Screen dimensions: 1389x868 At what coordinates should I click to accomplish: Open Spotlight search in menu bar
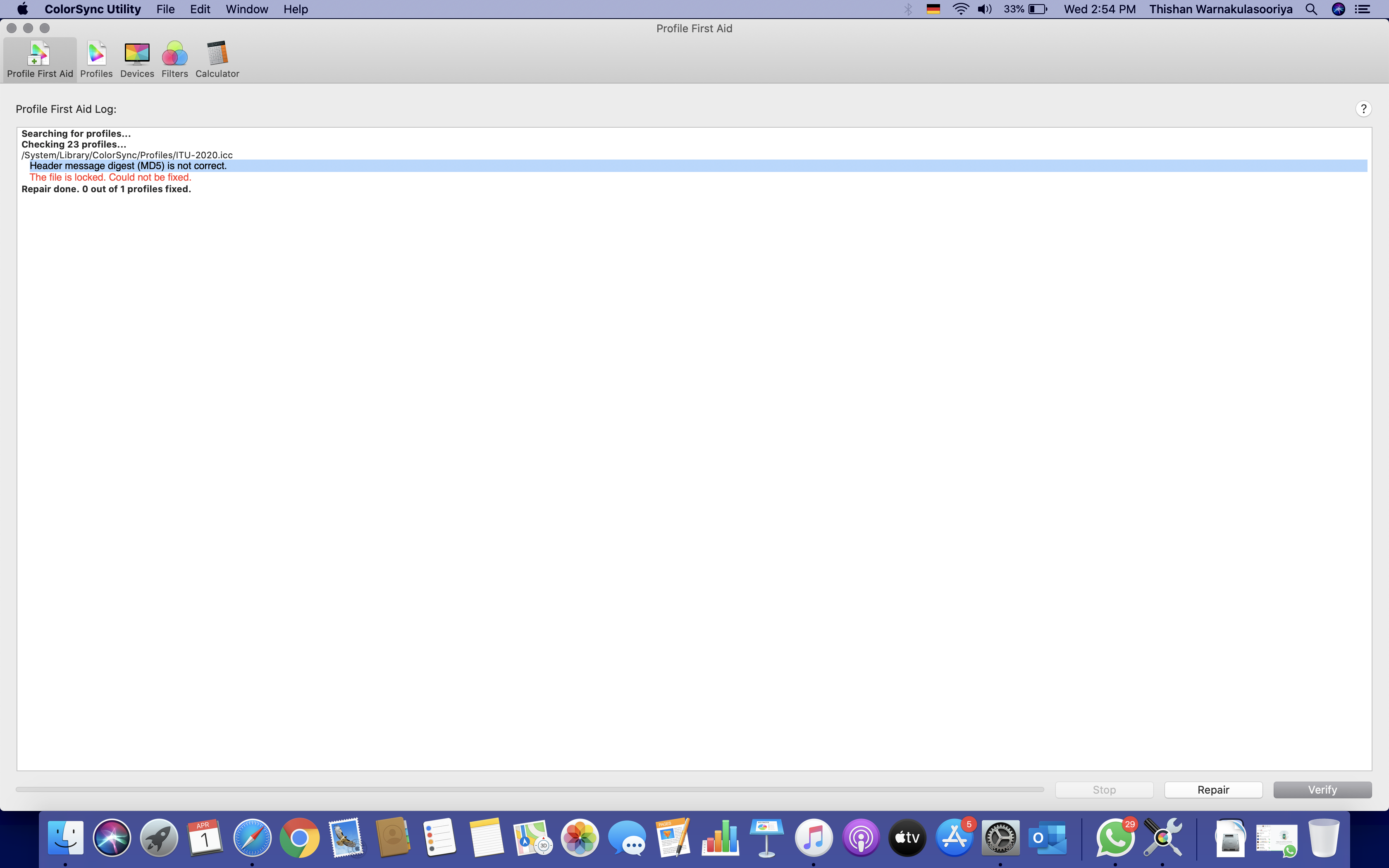pyautogui.click(x=1311, y=9)
